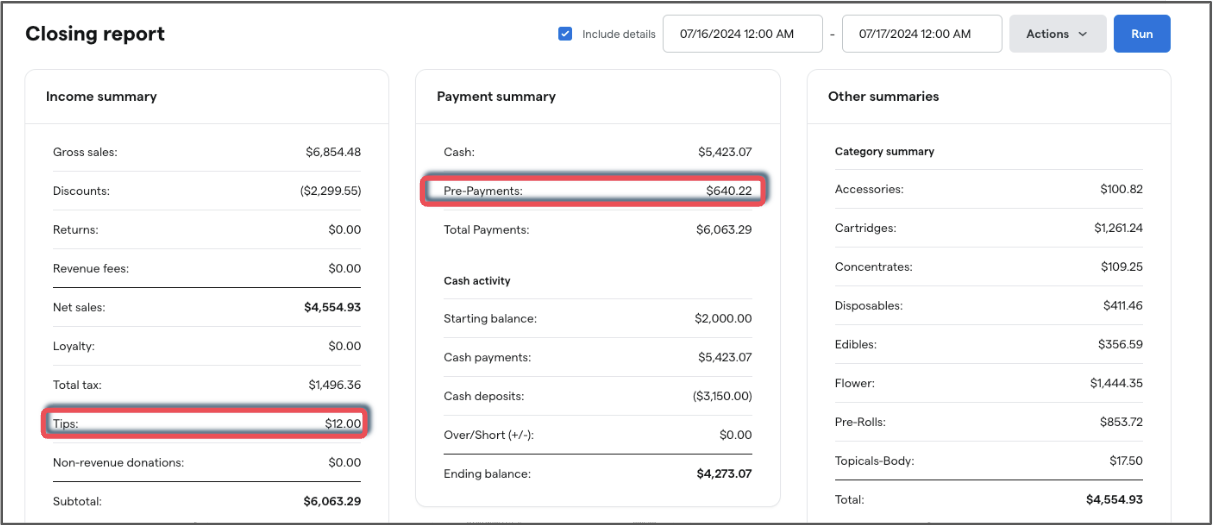Image resolution: width=1213 pixels, height=525 pixels.
Task: Click the Income summary card title
Action: click(x=101, y=97)
